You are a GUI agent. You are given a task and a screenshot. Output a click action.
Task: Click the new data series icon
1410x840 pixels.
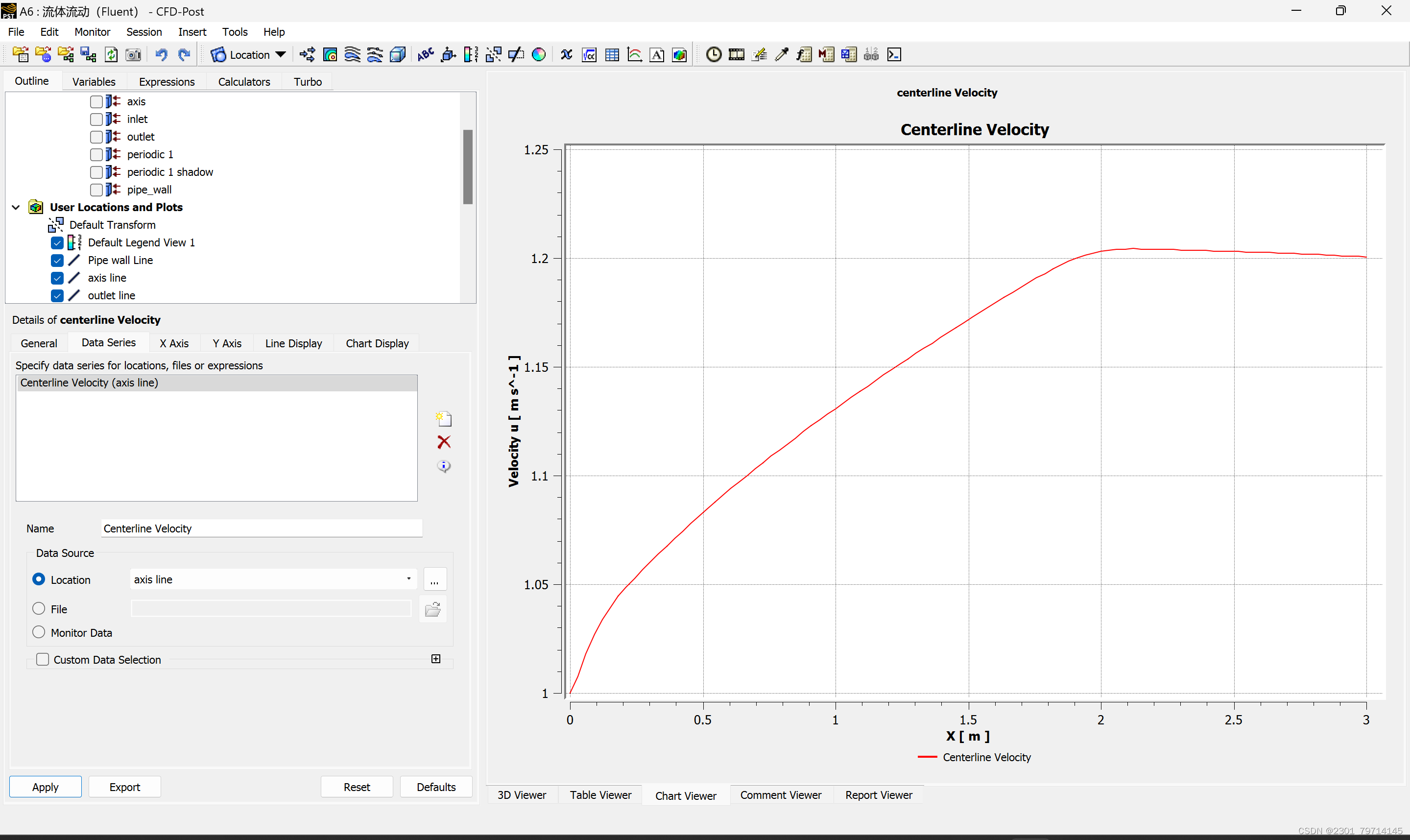click(444, 419)
